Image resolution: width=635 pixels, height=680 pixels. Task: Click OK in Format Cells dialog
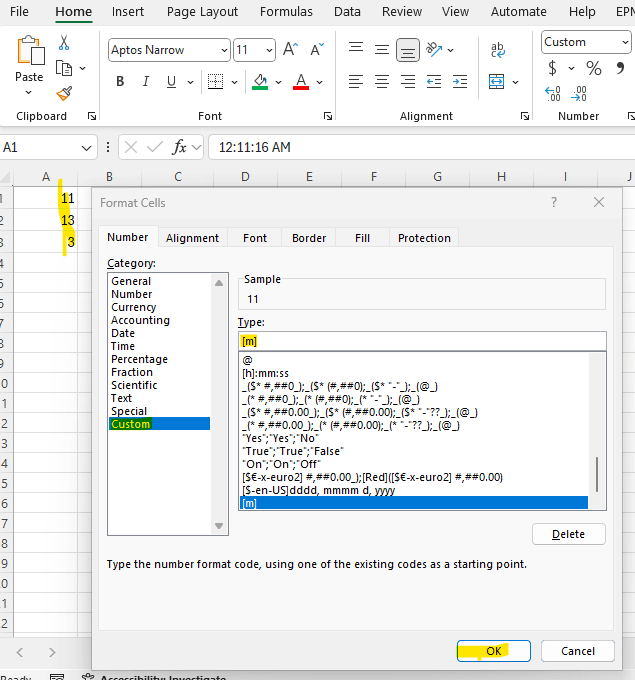click(x=494, y=651)
